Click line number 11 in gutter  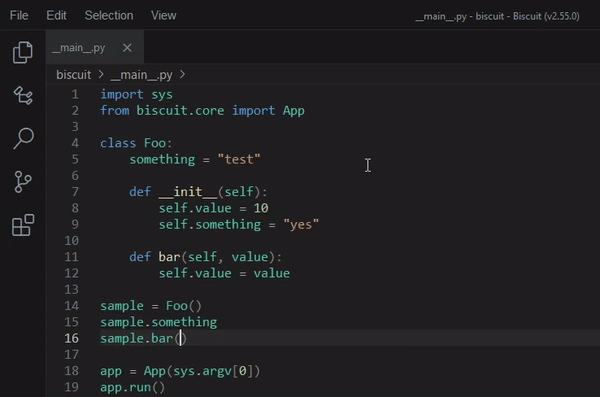point(72,256)
